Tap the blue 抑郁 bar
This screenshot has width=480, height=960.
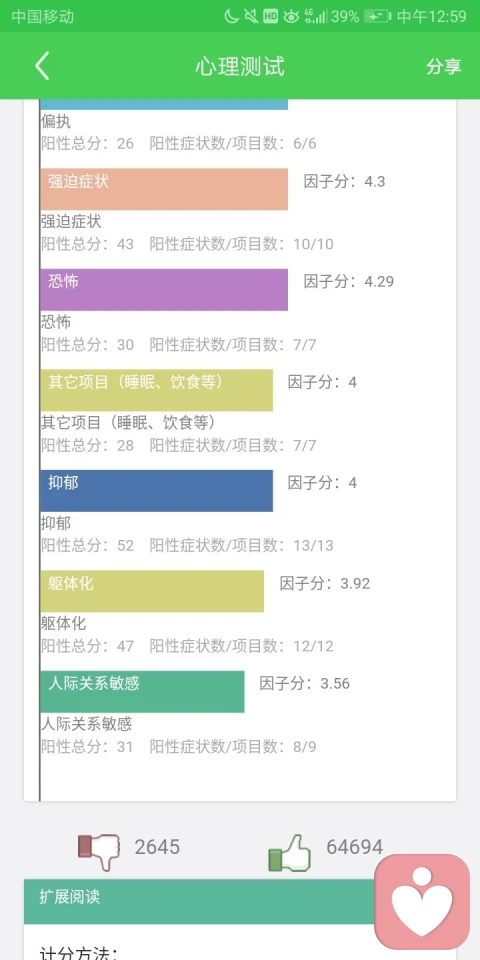tap(157, 490)
